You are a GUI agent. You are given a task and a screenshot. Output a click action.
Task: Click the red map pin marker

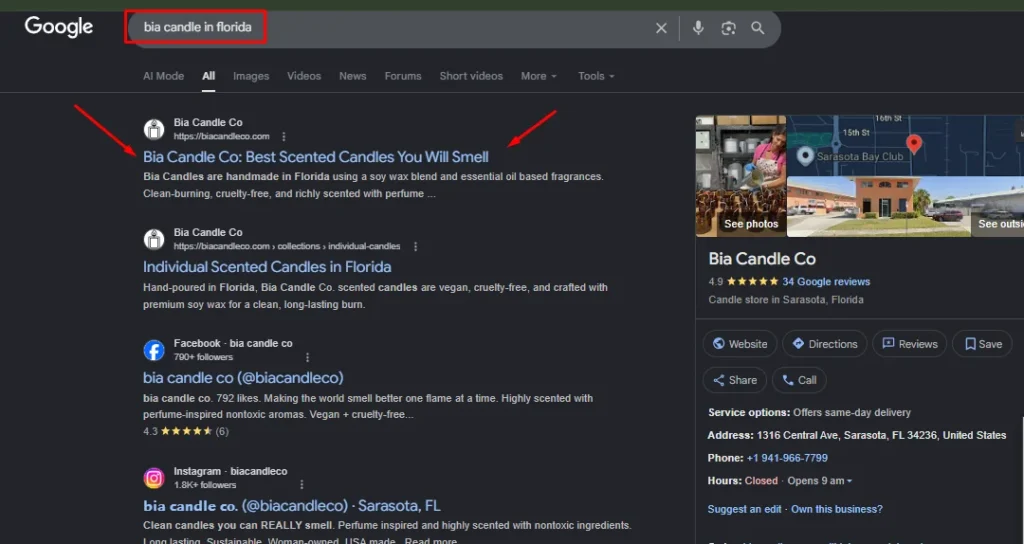click(914, 144)
